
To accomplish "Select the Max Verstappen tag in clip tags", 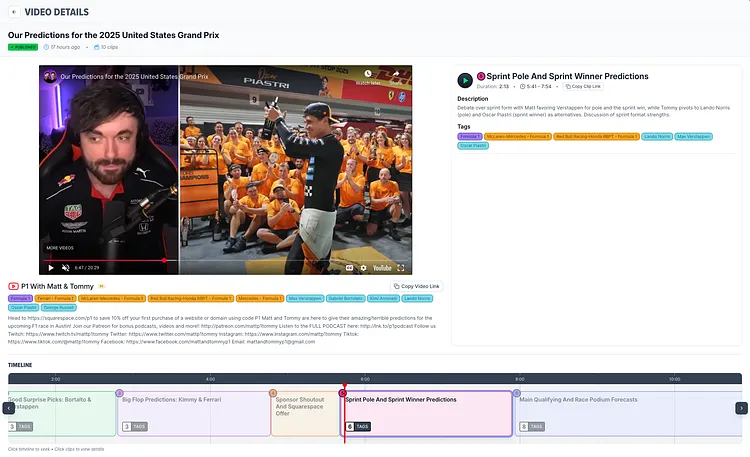I will coord(694,135).
